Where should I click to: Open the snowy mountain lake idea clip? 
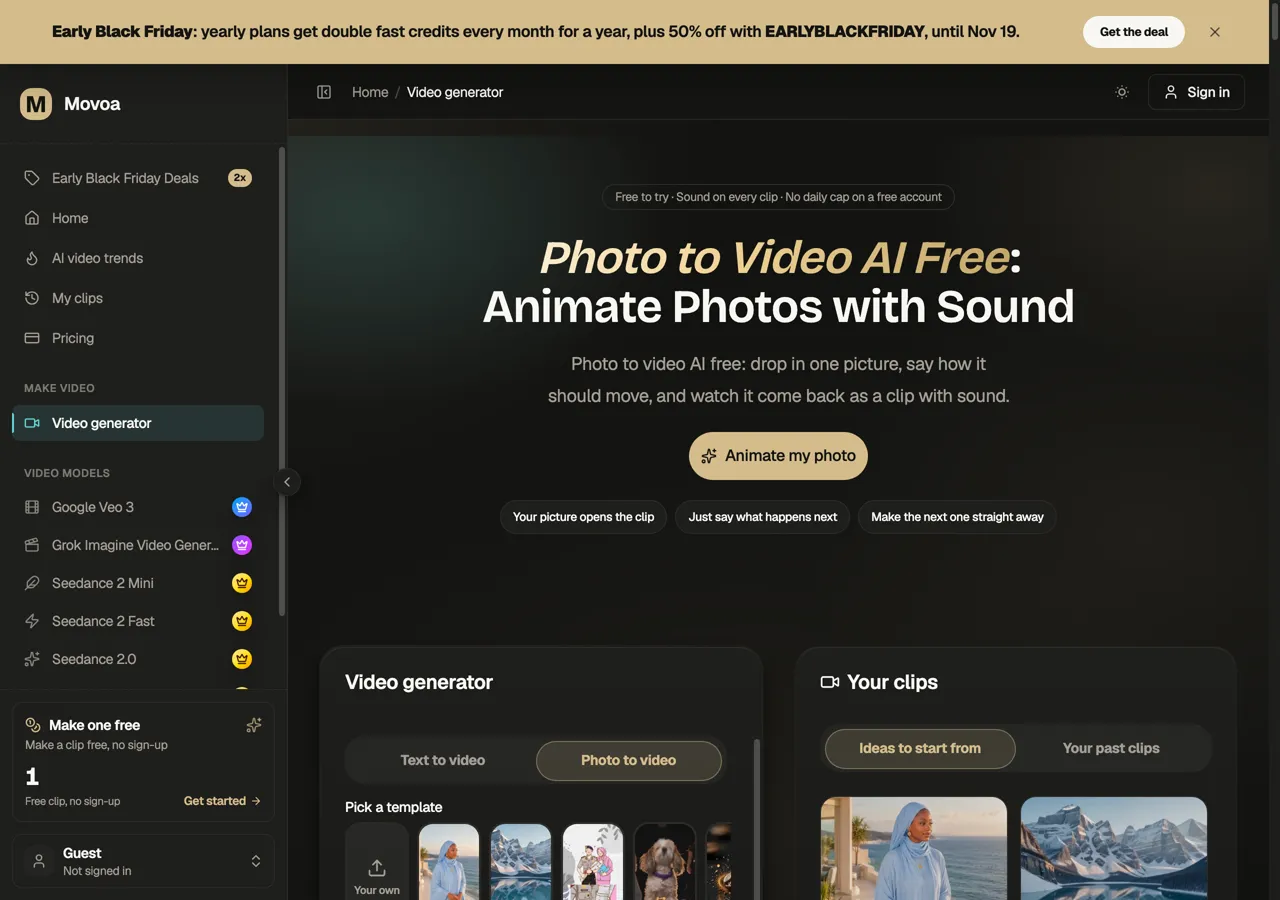1114,848
